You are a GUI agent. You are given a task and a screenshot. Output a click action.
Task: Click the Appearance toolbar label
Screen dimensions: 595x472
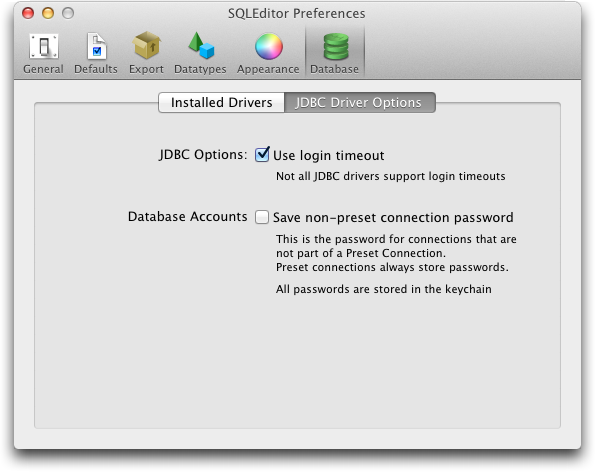pos(268,69)
